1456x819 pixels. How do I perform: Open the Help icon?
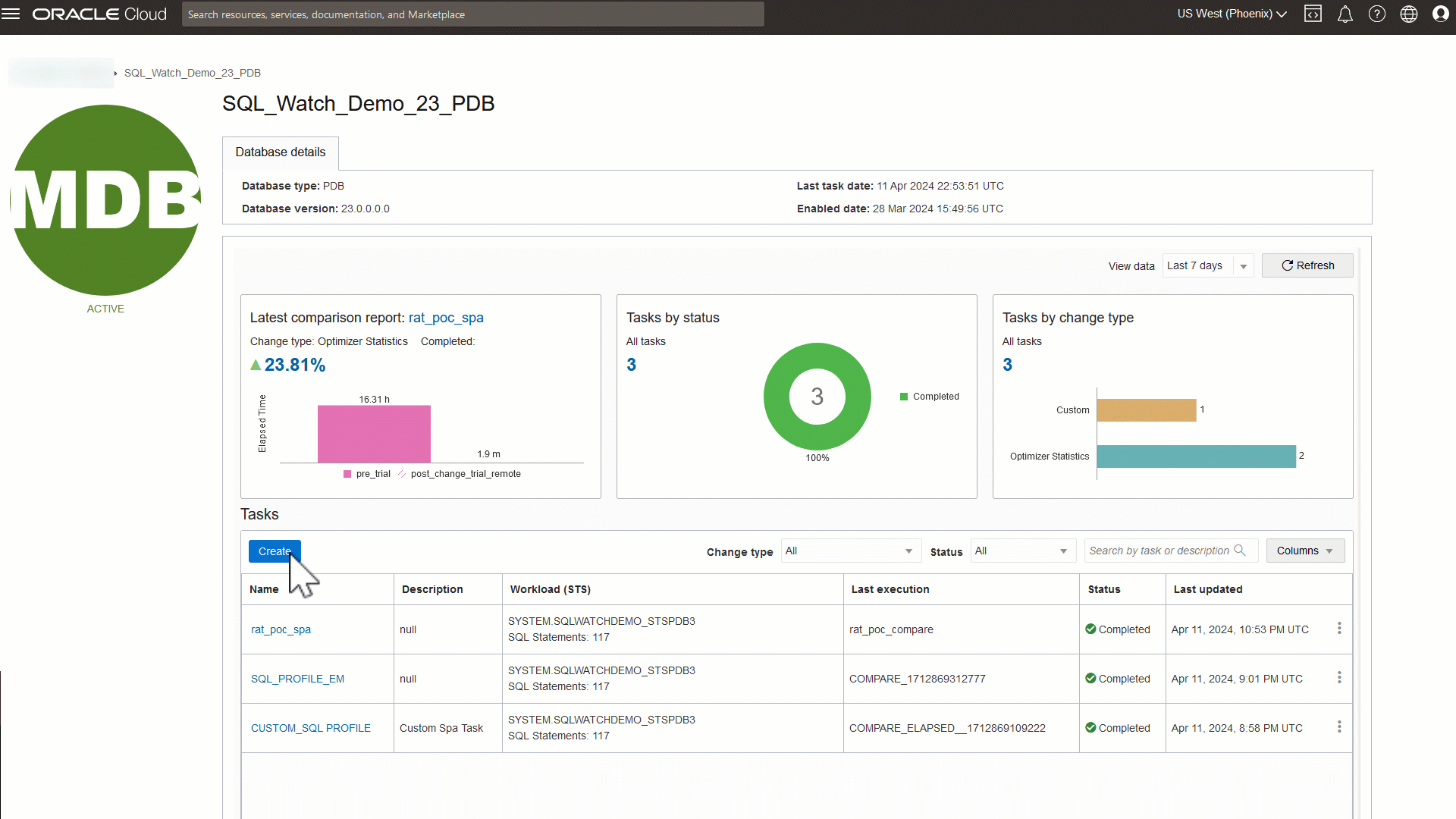(1377, 14)
